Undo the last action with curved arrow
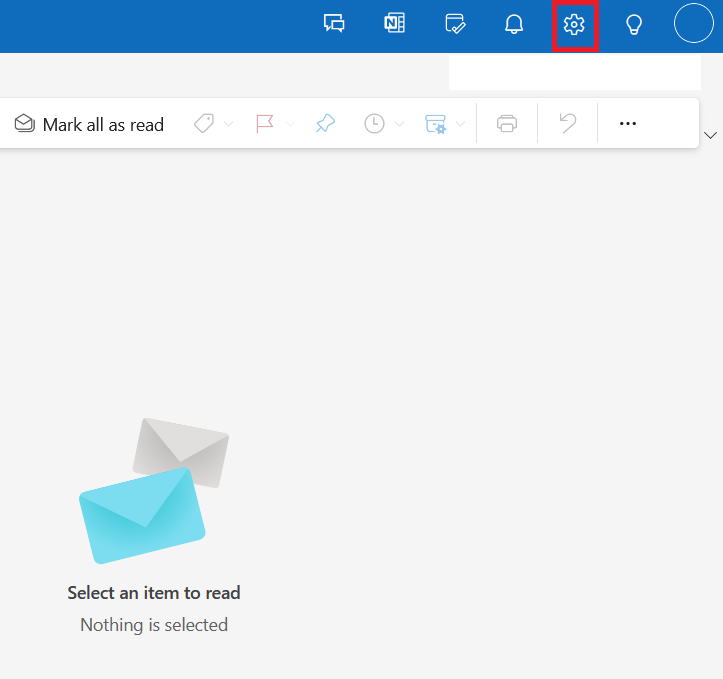The image size is (723, 679). [568, 124]
